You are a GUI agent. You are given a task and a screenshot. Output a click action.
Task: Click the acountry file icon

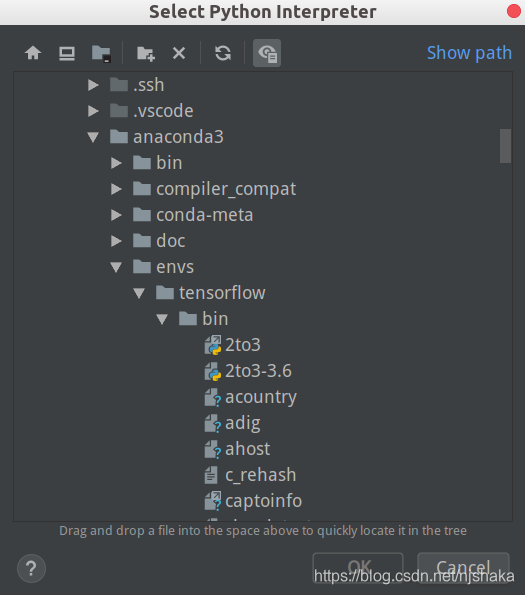[x=213, y=397]
